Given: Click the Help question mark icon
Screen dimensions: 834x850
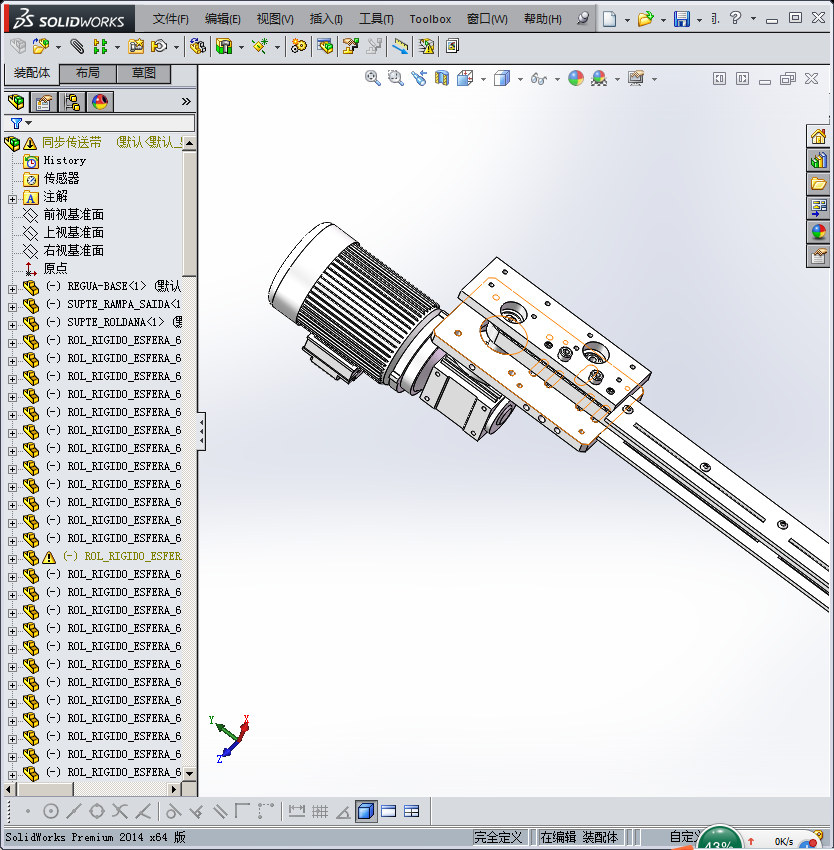Looking at the screenshot, I should pos(735,18).
